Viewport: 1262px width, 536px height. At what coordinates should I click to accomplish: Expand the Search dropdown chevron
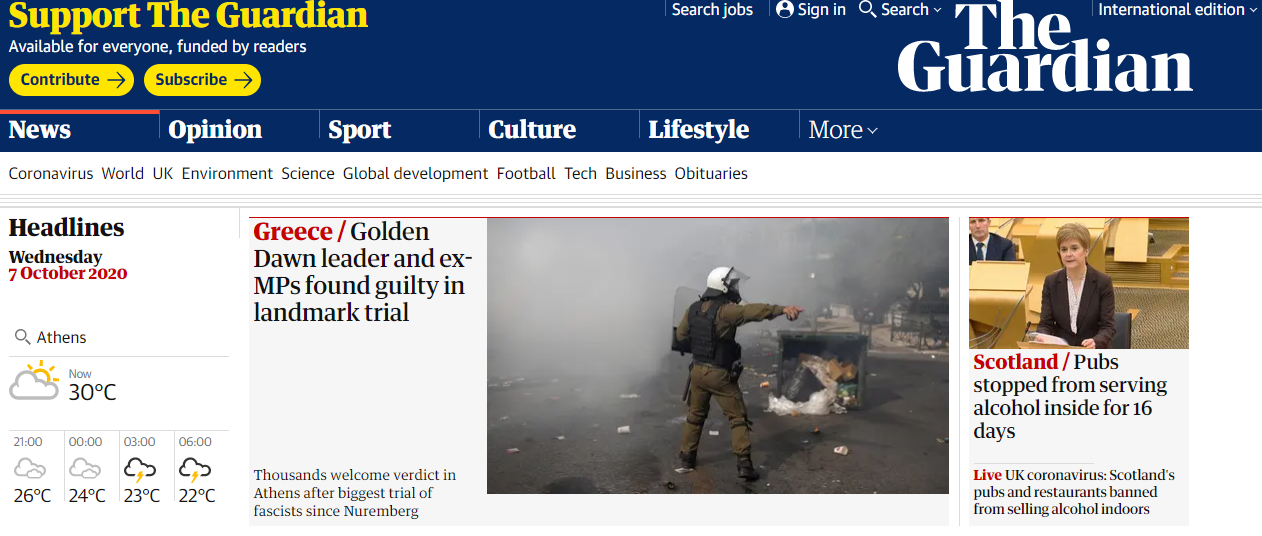[x=937, y=10]
